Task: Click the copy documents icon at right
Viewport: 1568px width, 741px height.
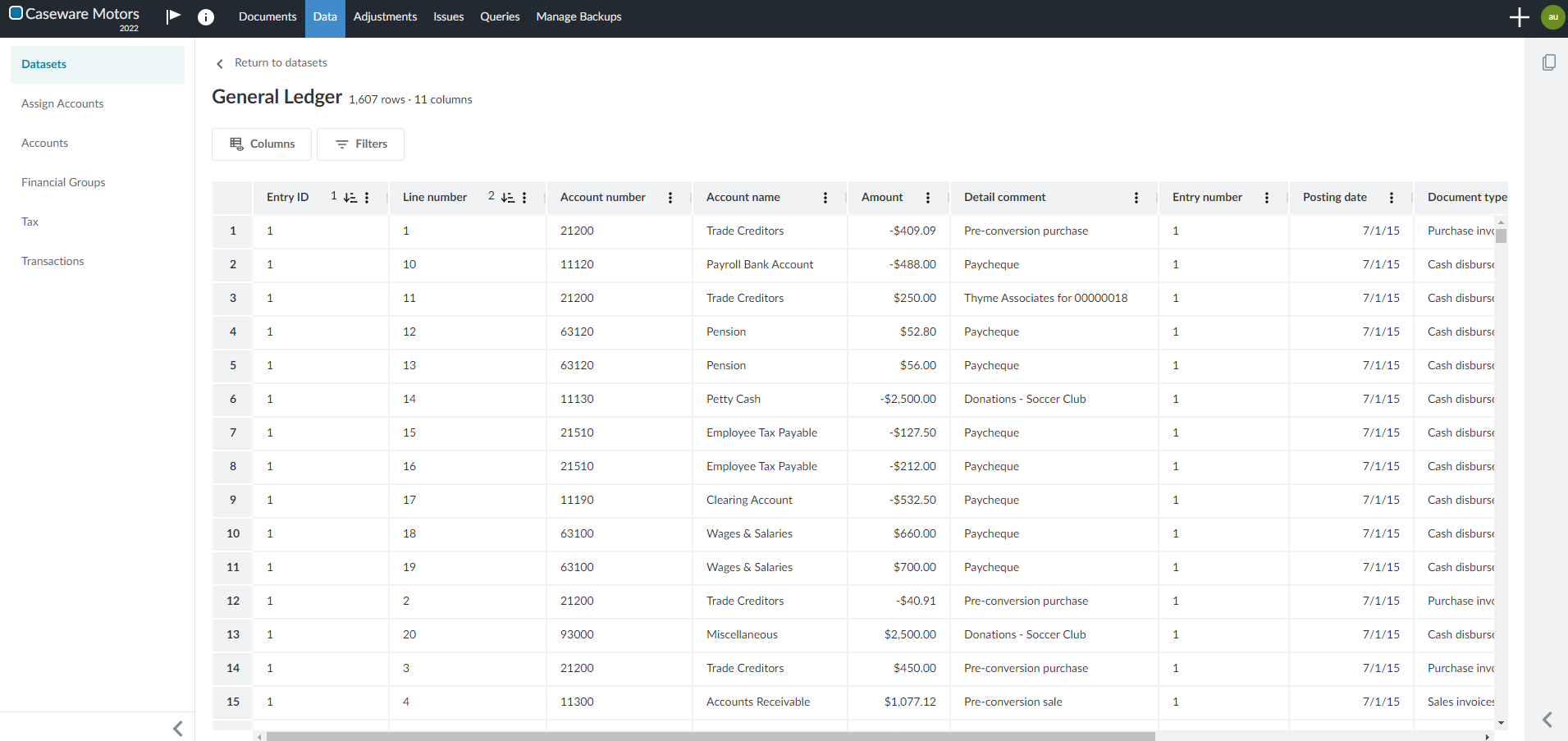Action: (x=1548, y=62)
